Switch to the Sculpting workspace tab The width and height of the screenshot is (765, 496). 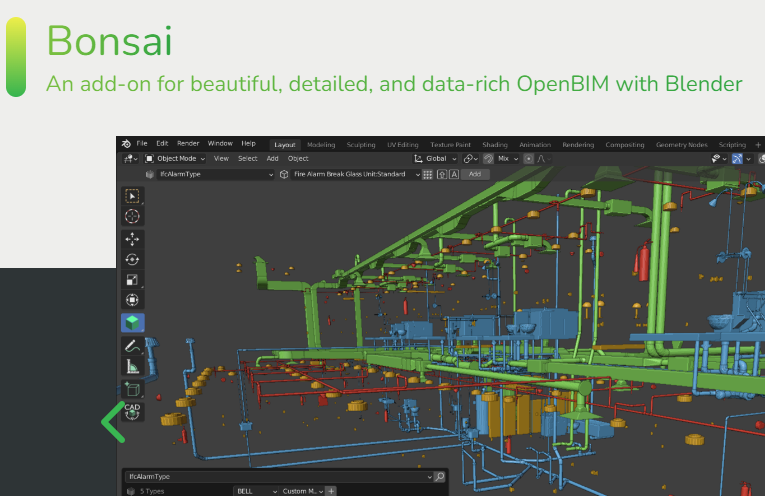click(361, 145)
